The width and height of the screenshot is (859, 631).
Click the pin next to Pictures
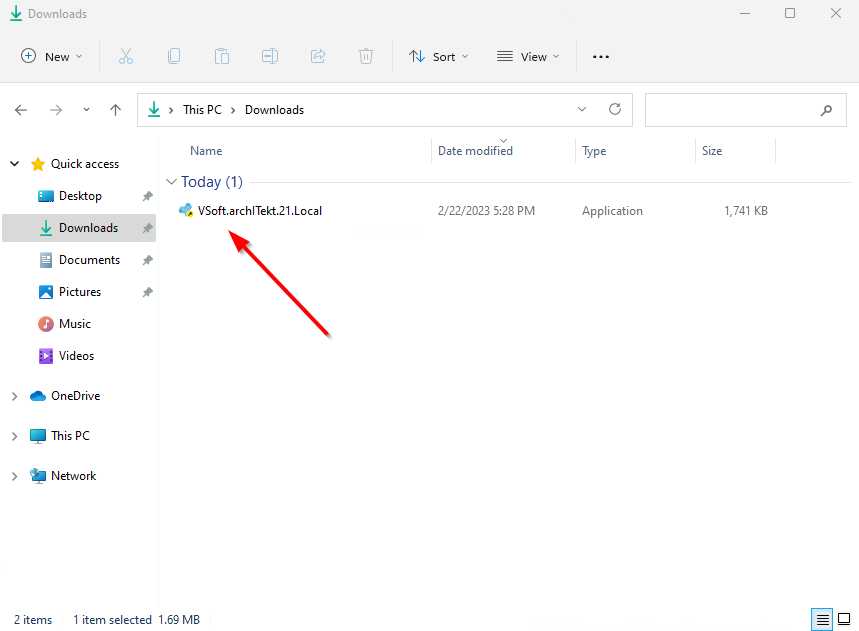point(147,292)
